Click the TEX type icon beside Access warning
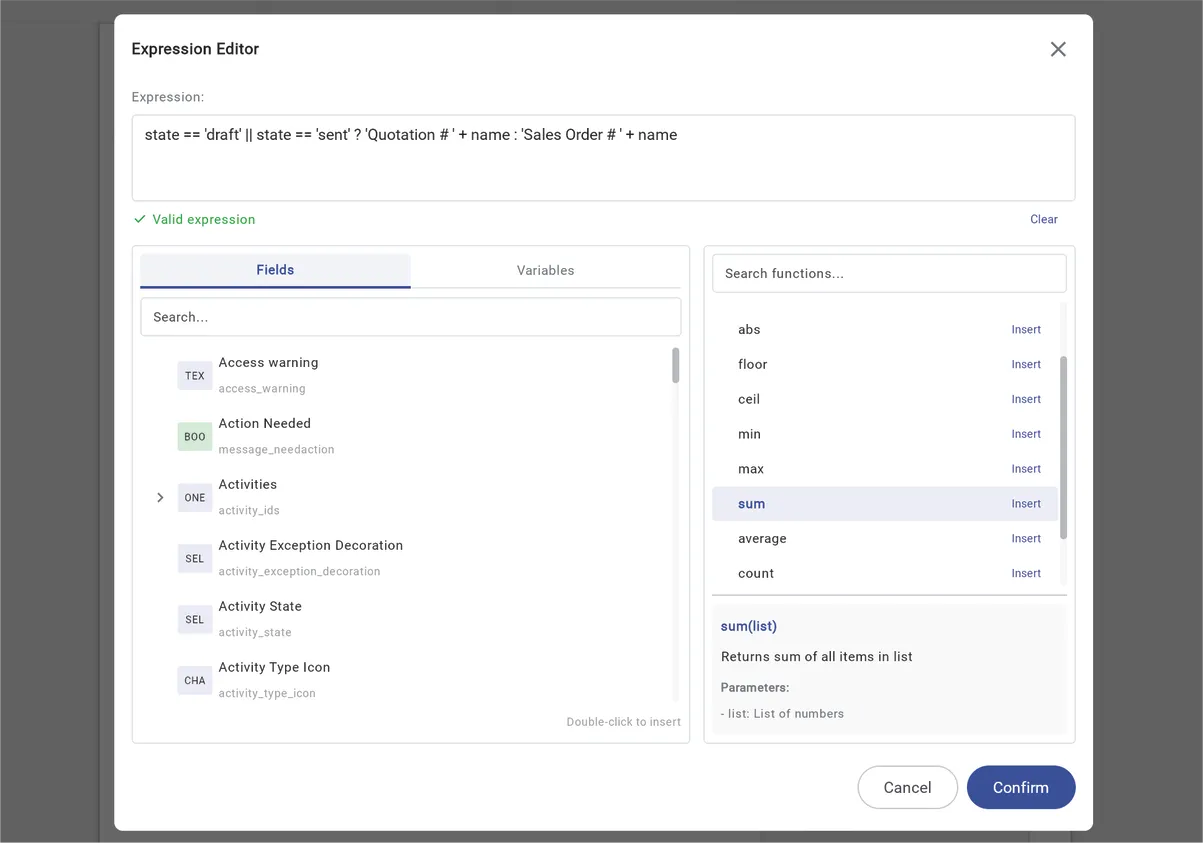The width and height of the screenshot is (1203, 843). [194, 375]
